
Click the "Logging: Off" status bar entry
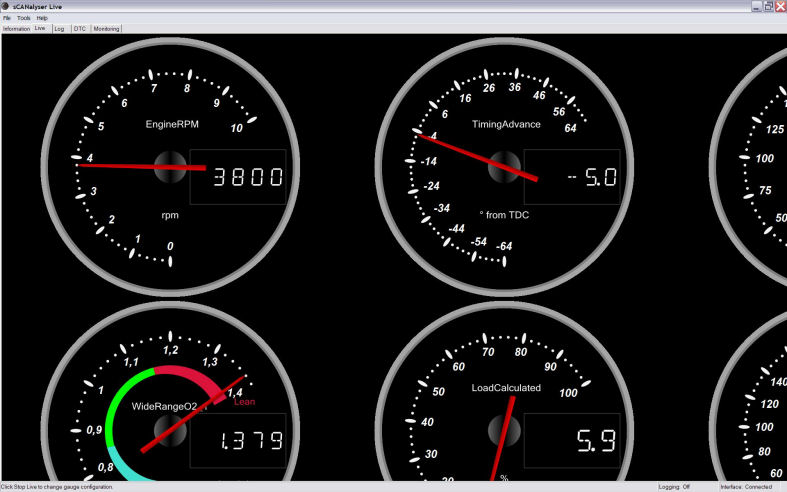coord(674,487)
